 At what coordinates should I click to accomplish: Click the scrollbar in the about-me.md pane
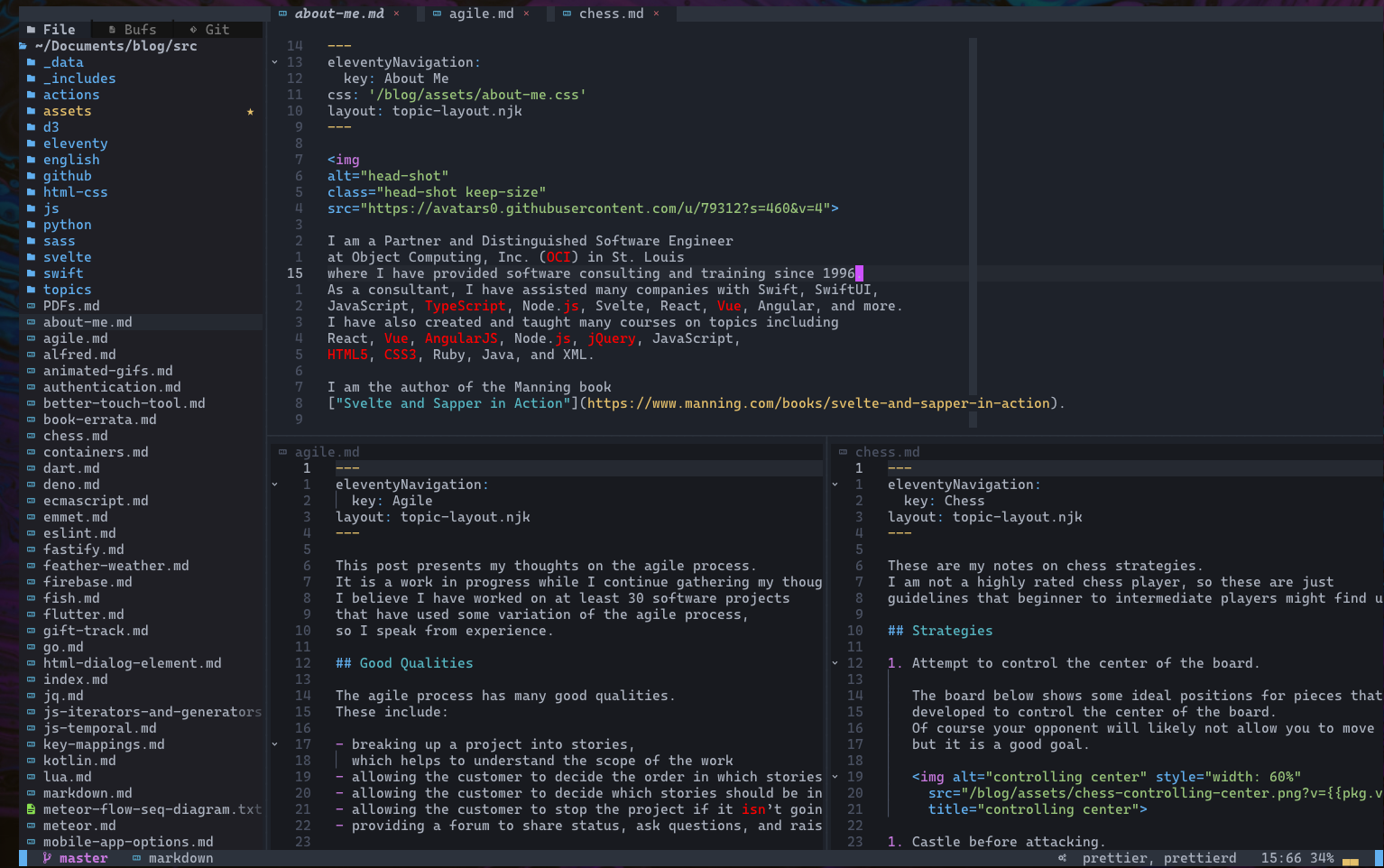point(973,226)
